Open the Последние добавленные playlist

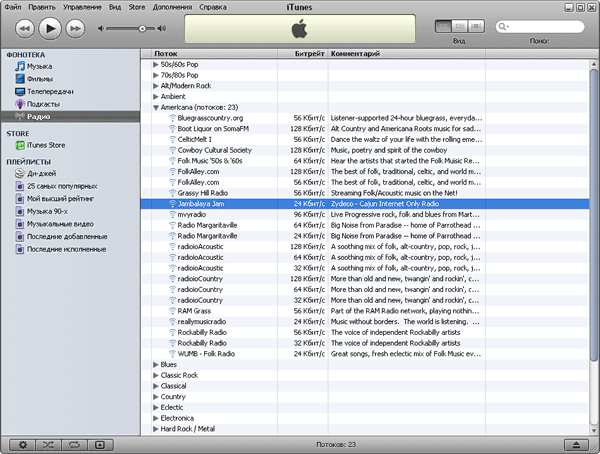tap(70, 237)
